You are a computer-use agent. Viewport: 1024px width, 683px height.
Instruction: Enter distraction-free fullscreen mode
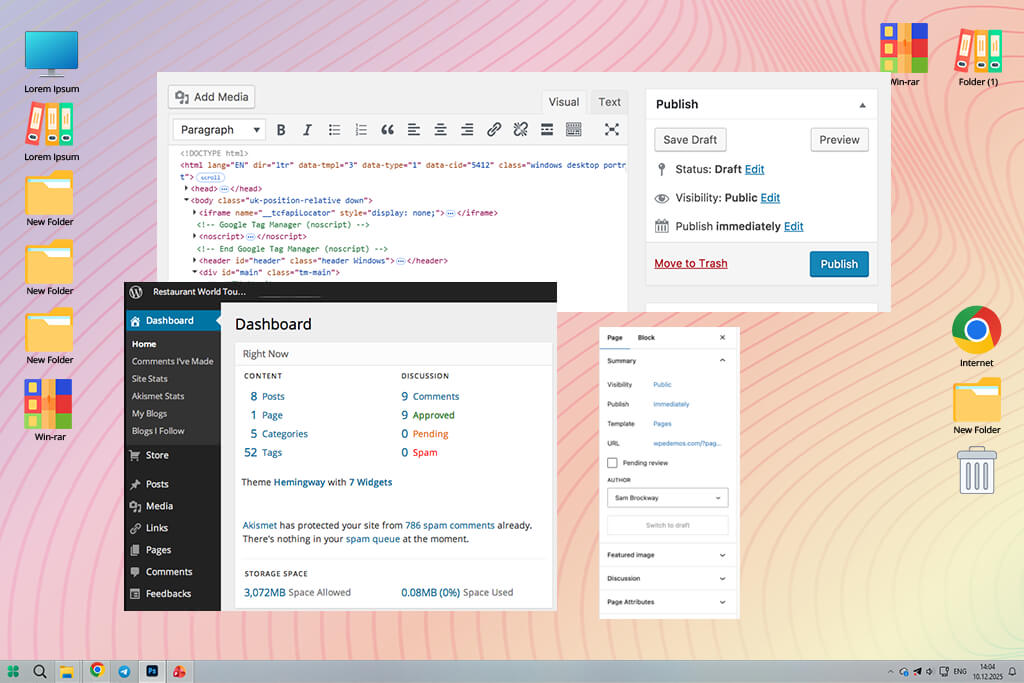pos(611,129)
